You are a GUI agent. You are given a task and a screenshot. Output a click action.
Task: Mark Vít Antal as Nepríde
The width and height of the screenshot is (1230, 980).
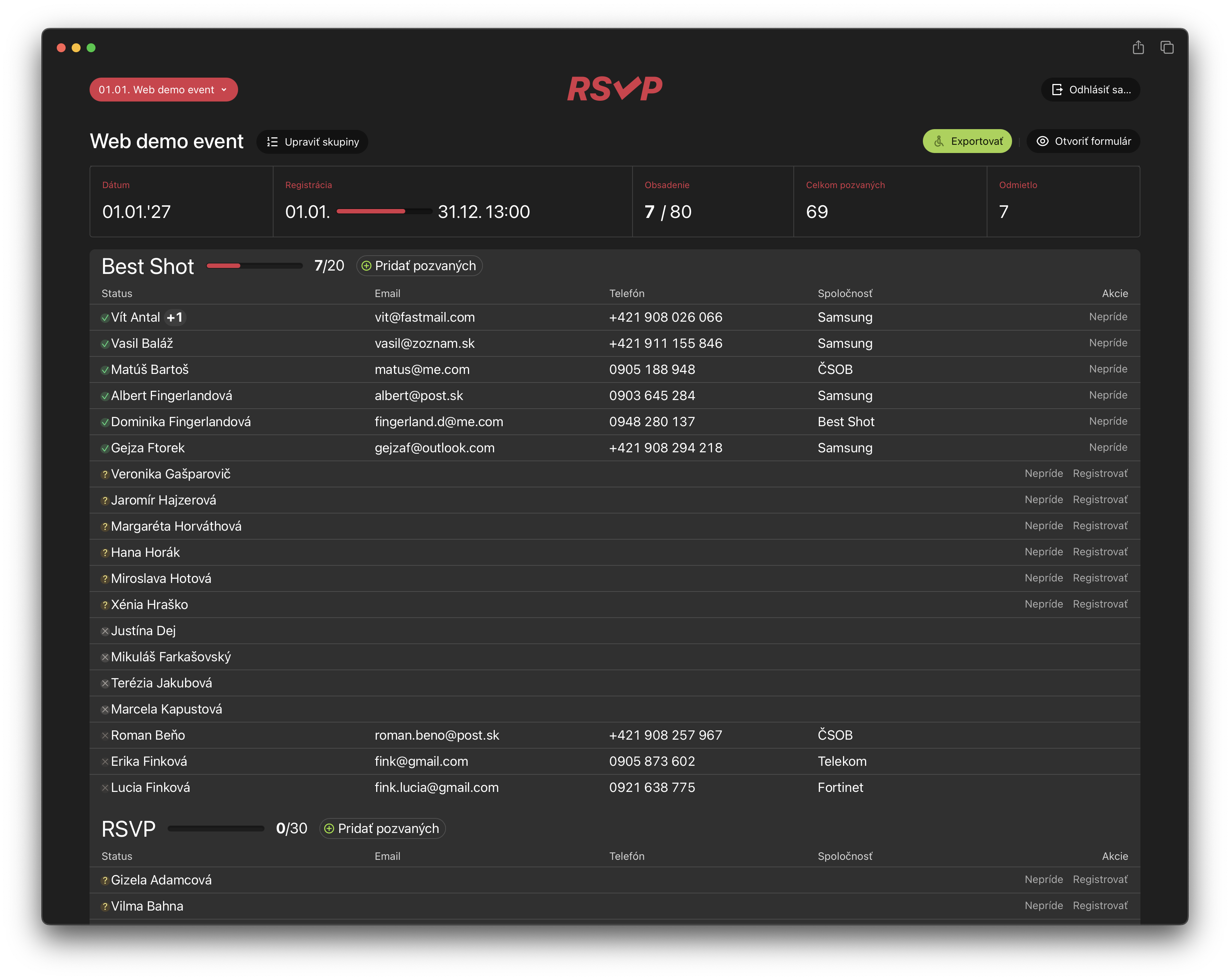click(x=1108, y=316)
